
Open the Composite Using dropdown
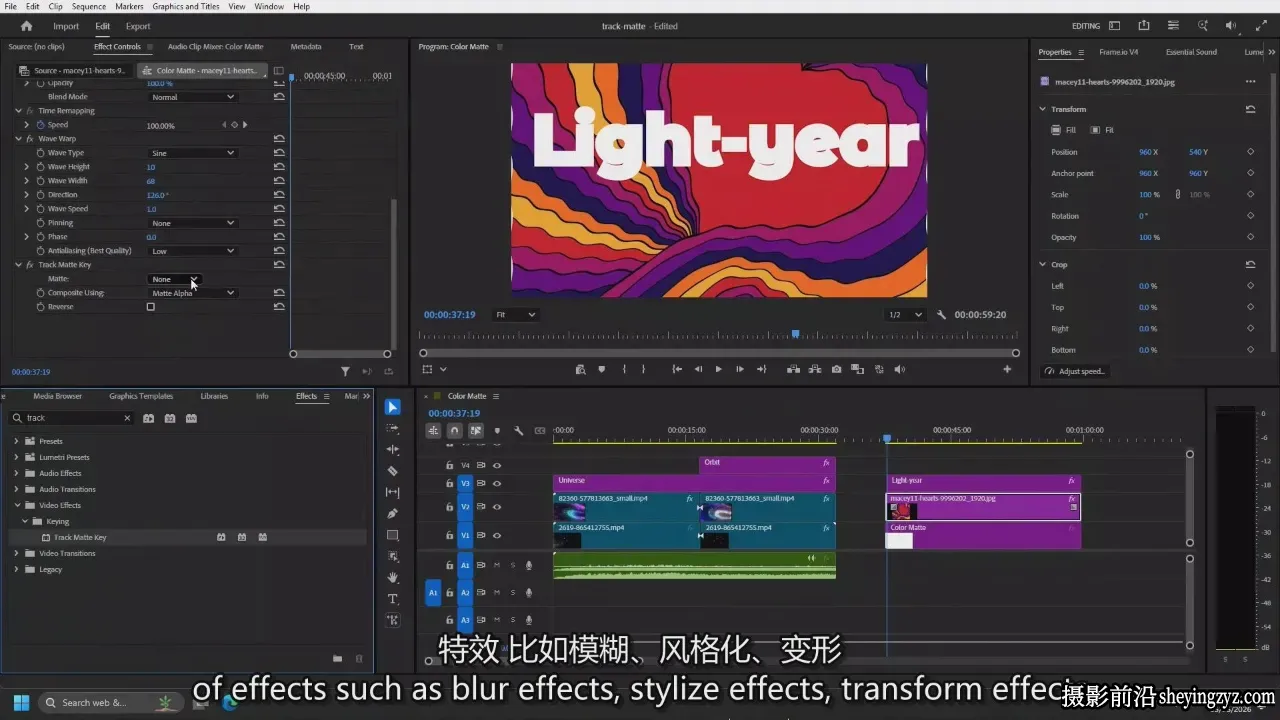pyautogui.click(x=192, y=293)
